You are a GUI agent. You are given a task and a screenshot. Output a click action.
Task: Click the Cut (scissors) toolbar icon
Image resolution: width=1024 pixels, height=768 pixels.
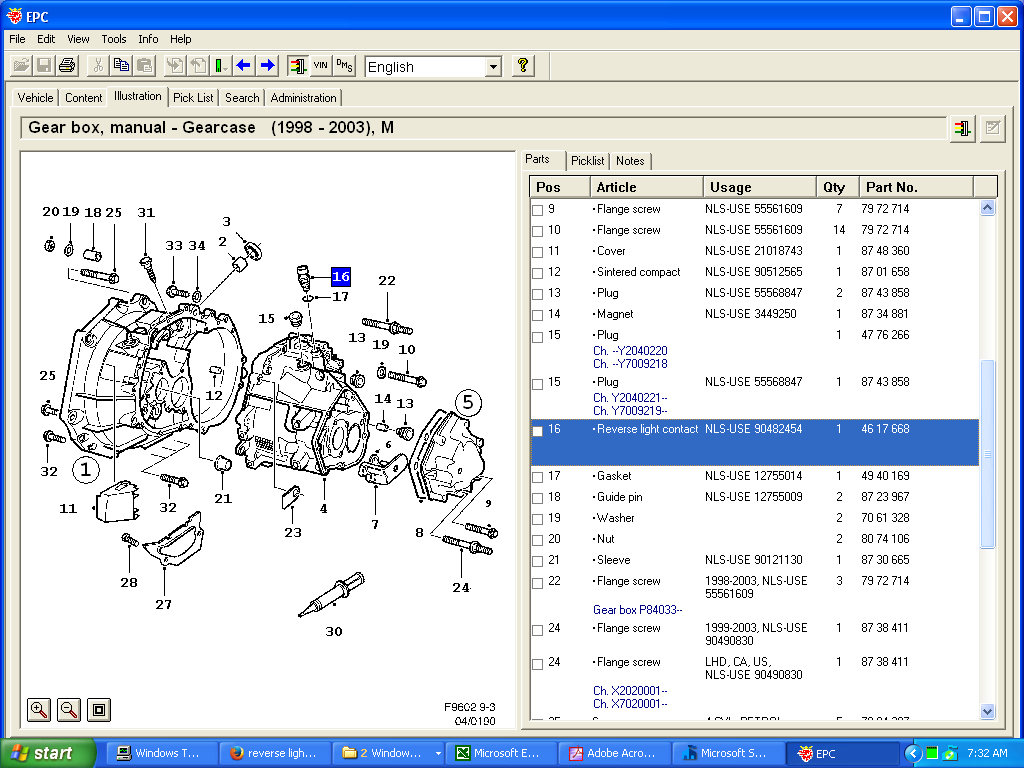coord(97,64)
